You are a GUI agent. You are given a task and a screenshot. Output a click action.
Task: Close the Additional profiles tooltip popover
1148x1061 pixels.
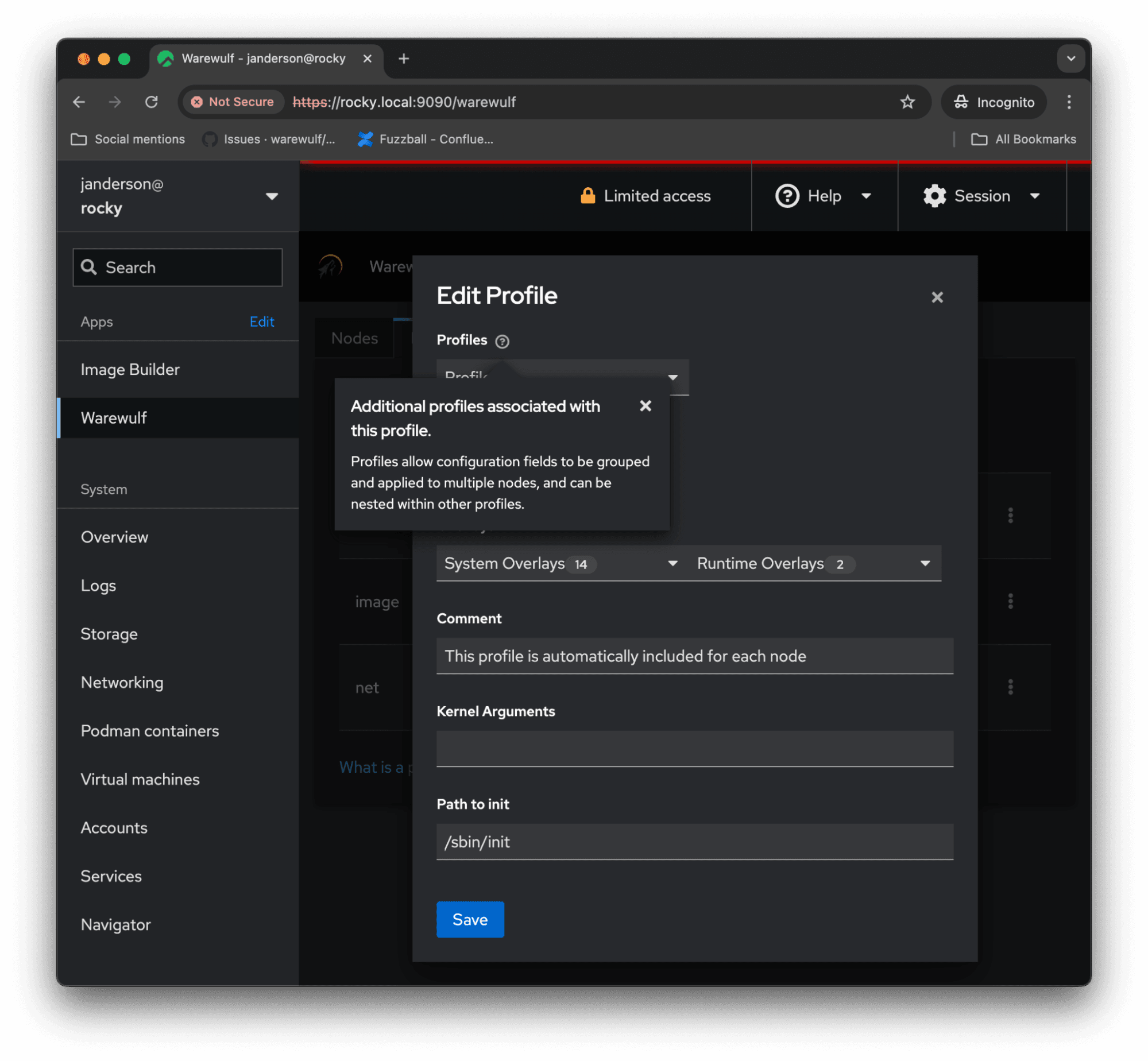click(645, 406)
